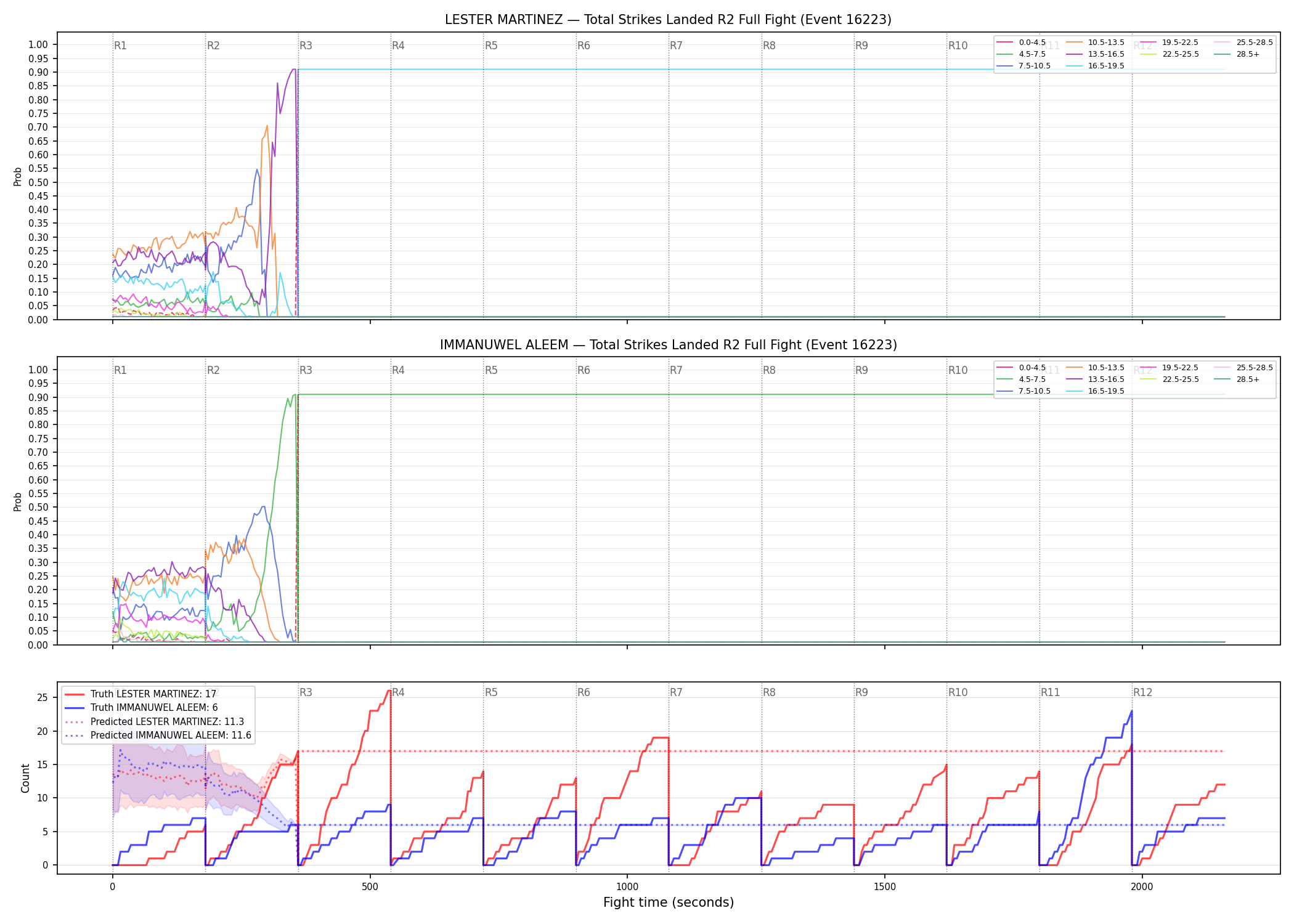Select the 4.5-7.5 legend entry in the middle chart

1021,379
